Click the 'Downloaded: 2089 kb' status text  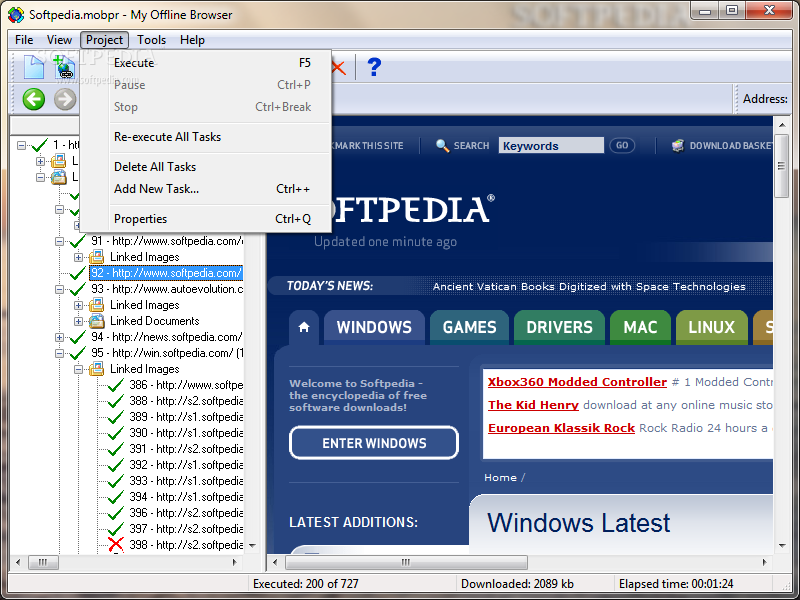coord(517,584)
